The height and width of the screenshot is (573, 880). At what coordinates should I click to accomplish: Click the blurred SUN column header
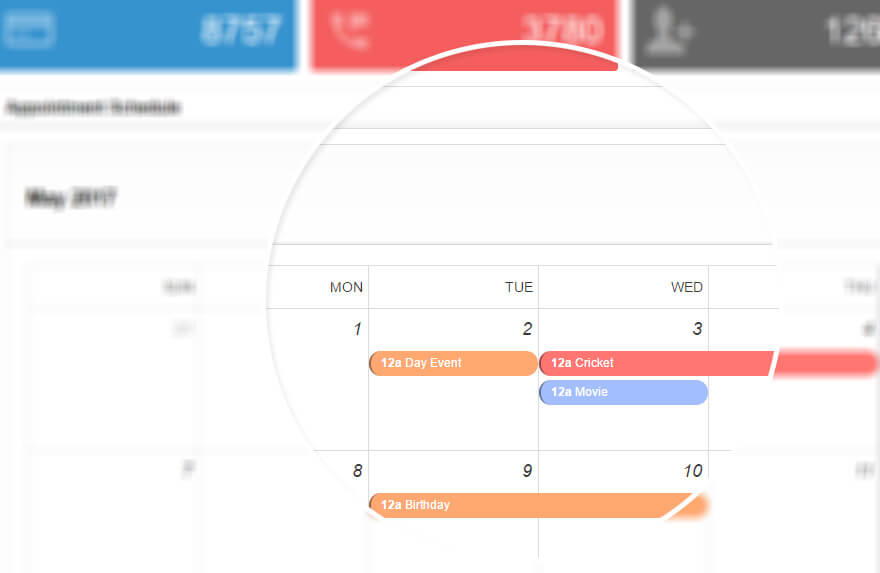pyautogui.click(x=179, y=287)
